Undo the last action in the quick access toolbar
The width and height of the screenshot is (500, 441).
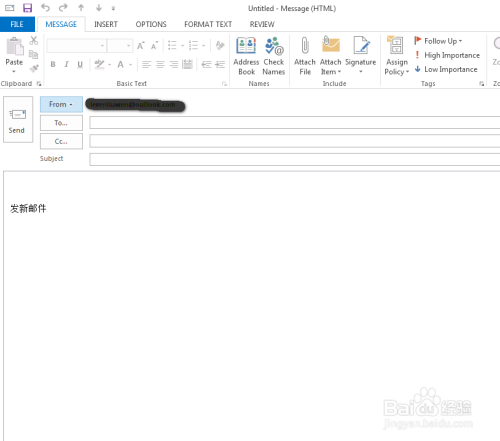pyautogui.click(x=45, y=8)
